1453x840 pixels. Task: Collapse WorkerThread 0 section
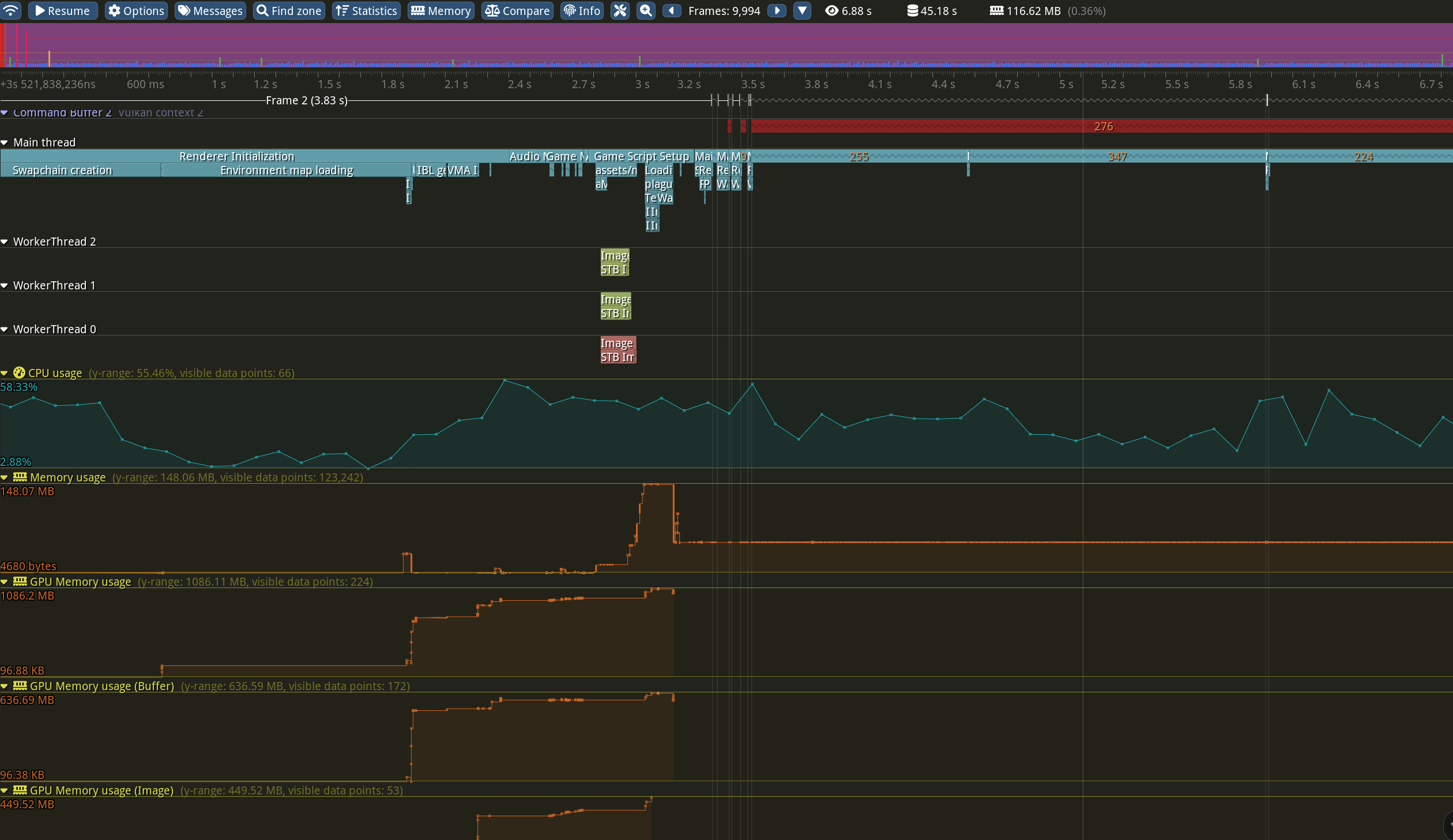[x=5, y=329]
